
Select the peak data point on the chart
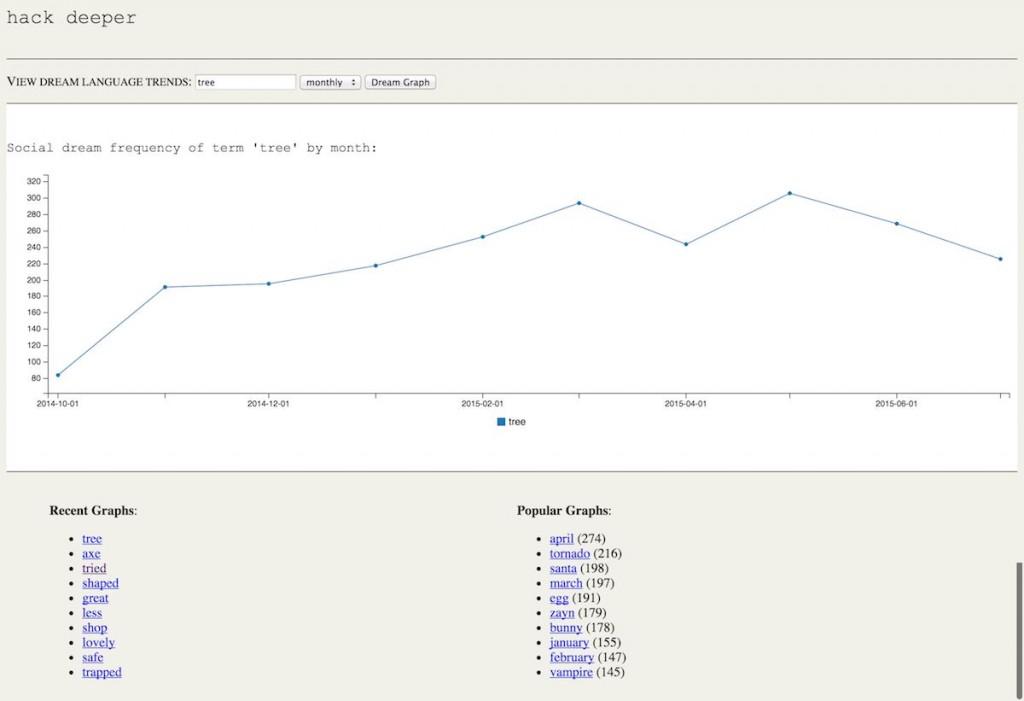pos(791,193)
